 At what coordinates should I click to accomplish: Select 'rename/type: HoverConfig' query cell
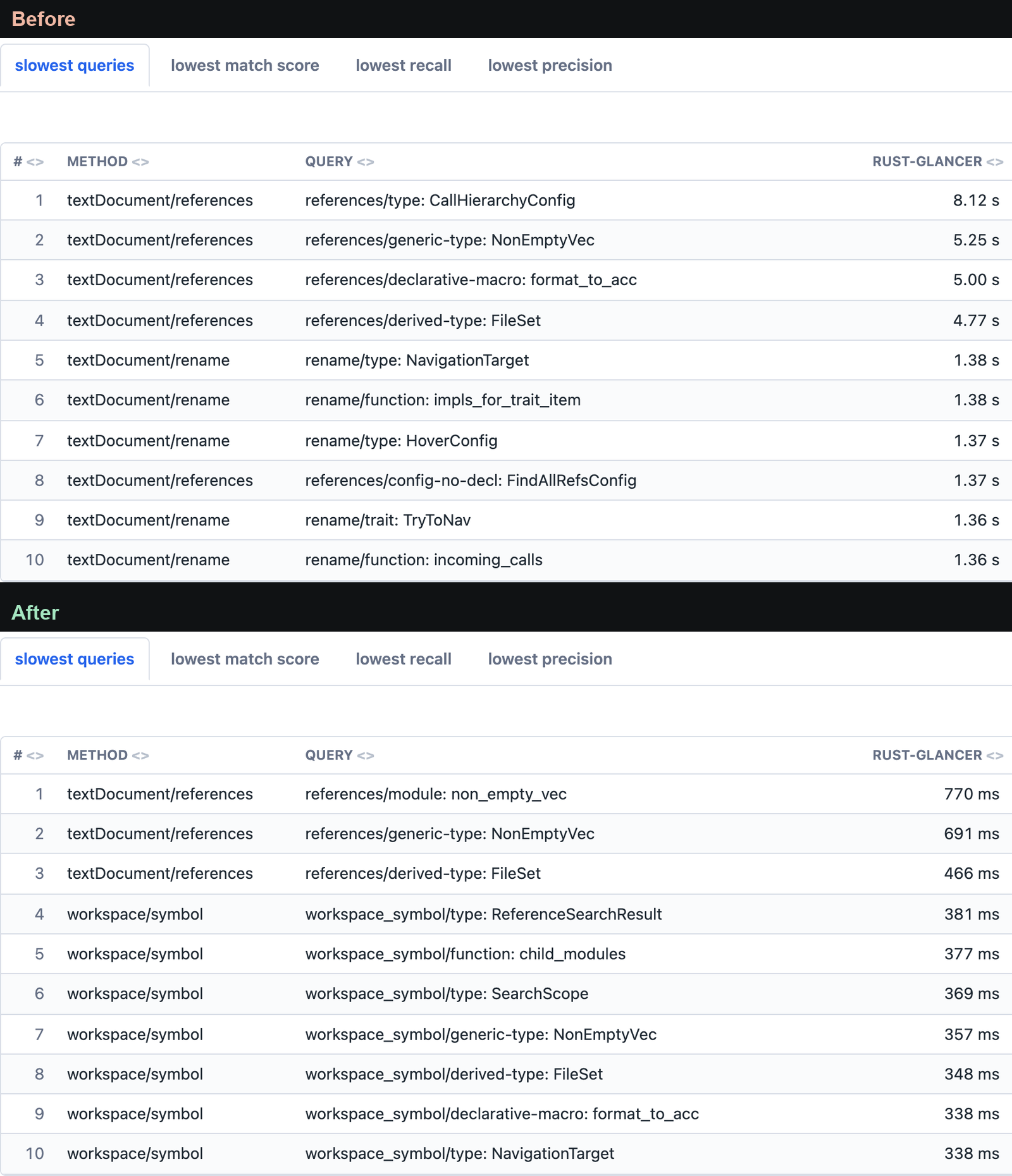coord(401,441)
